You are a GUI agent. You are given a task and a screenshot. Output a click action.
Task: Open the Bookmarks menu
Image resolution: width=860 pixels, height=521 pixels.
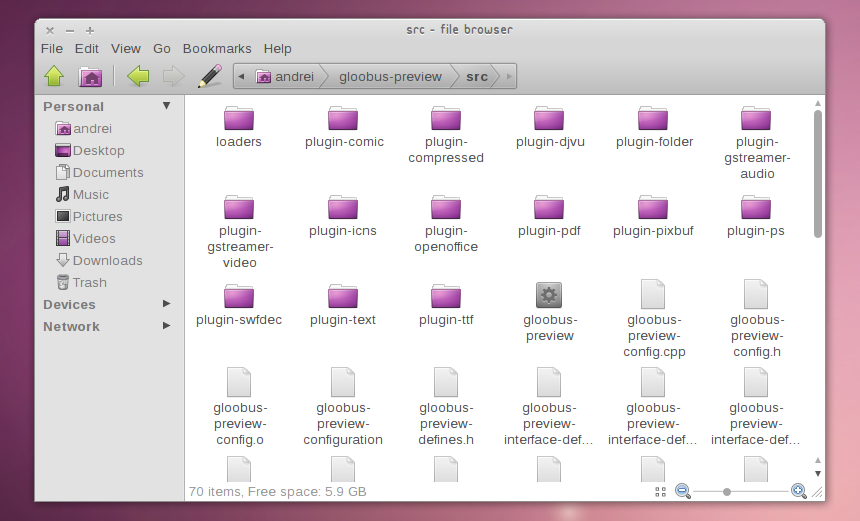coord(217,49)
